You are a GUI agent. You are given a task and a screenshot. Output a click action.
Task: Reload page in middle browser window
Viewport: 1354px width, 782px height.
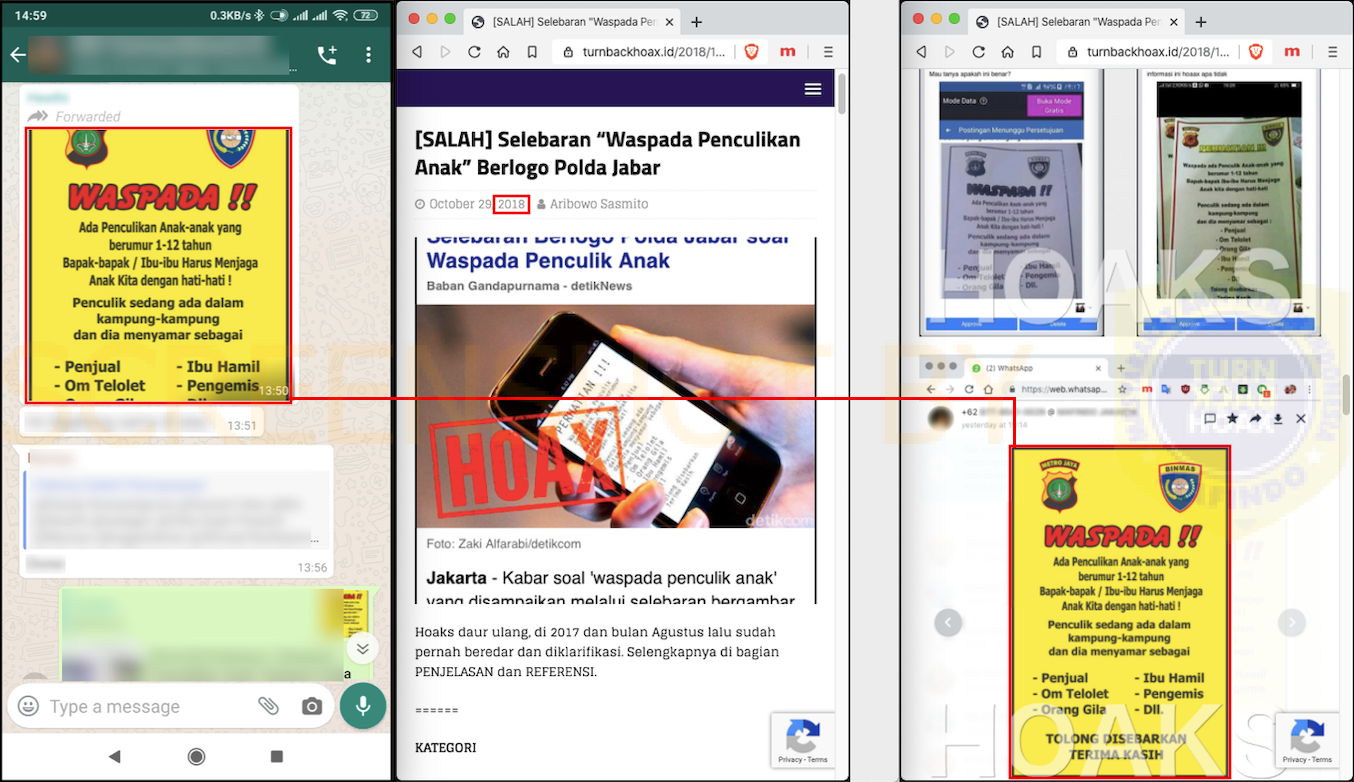click(474, 52)
